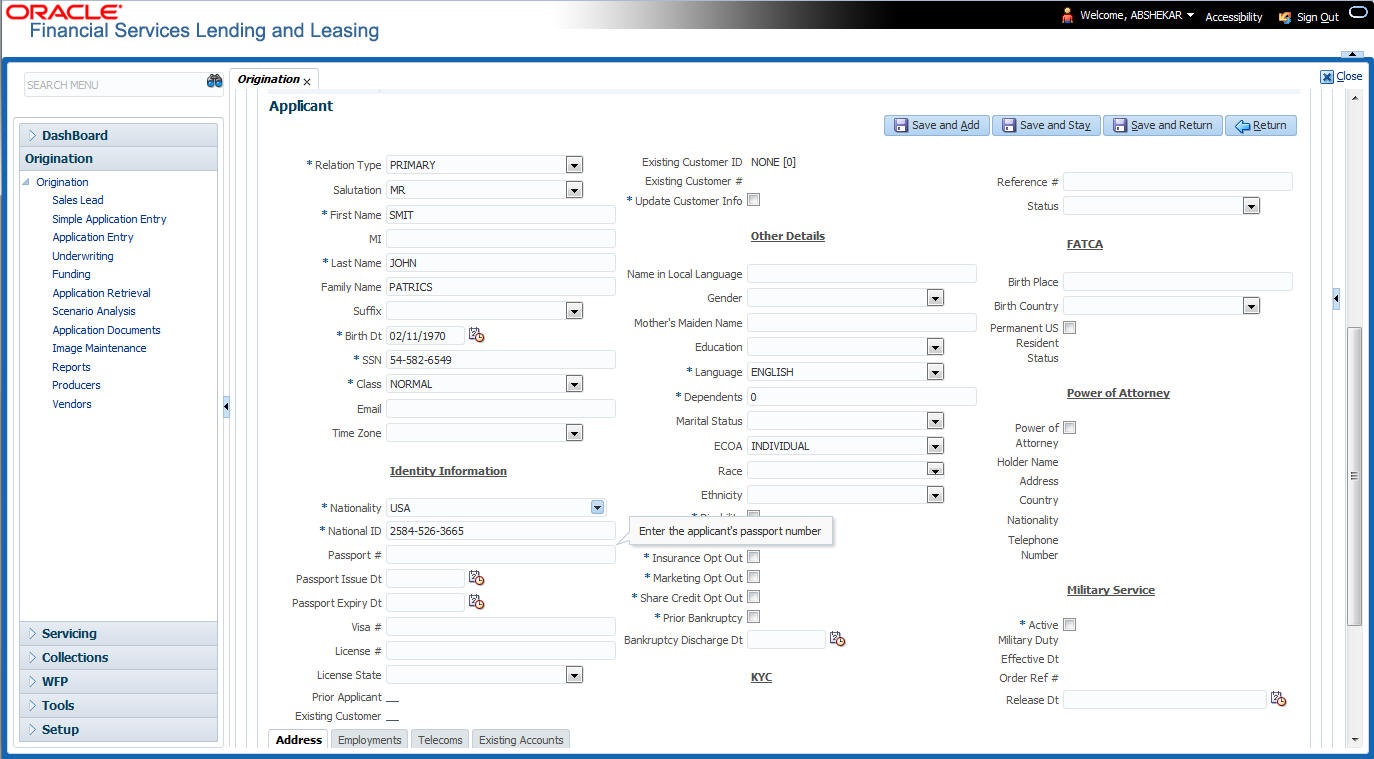Viewport: 1374px width, 759px height.
Task: Toggle the Update Customer Info checkbox
Action: pyautogui.click(x=754, y=200)
